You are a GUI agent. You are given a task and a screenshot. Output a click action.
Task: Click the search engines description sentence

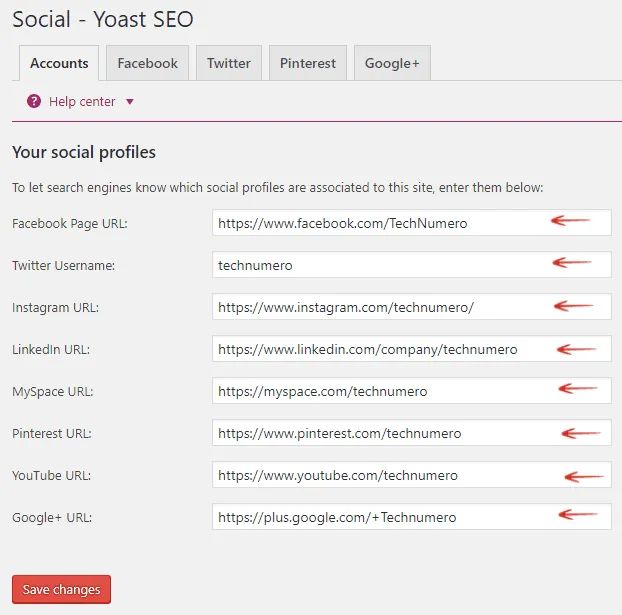tap(277, 187)
